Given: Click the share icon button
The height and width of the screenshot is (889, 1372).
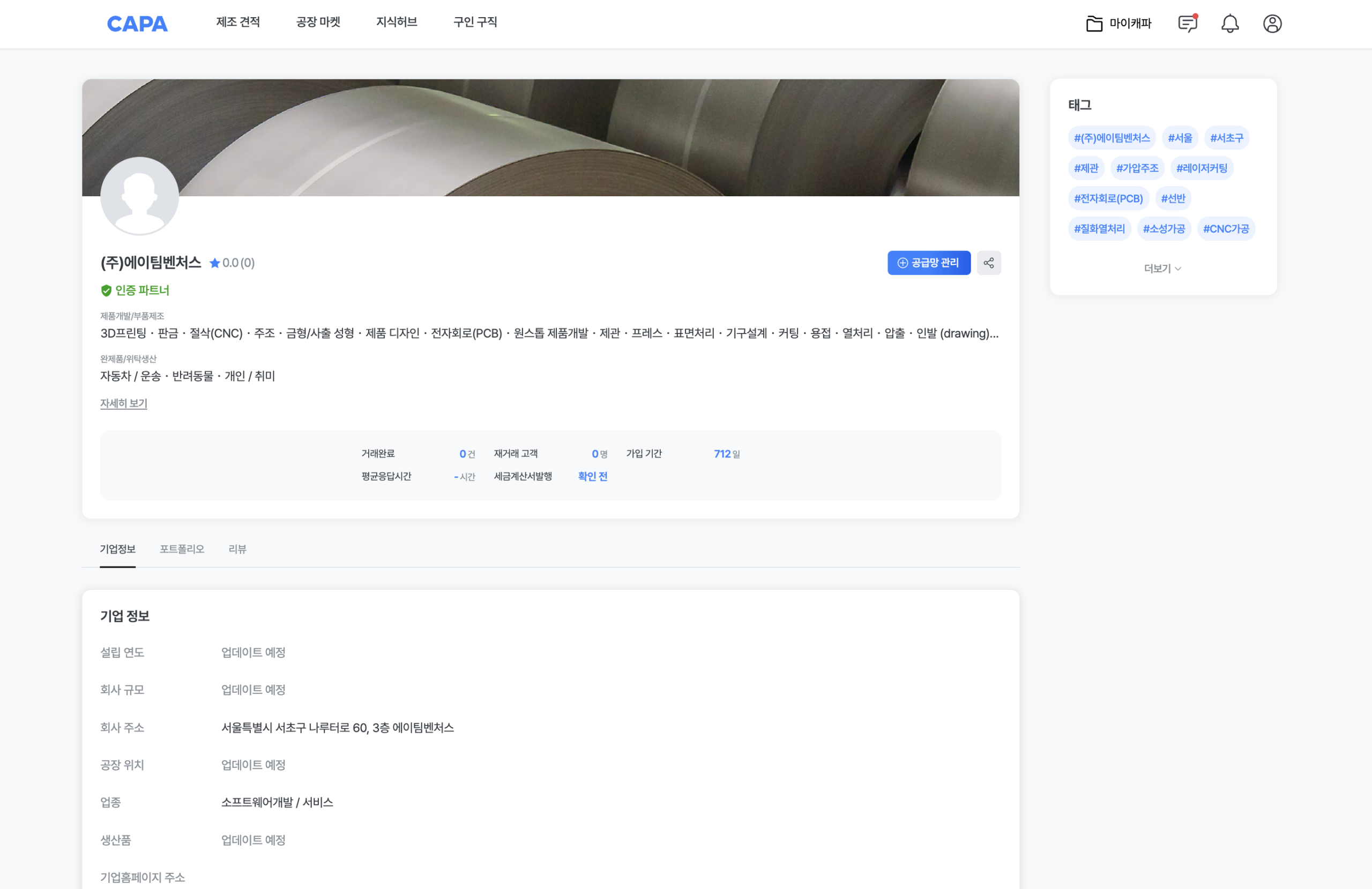Looking at the screenshot, I should (x=988, y=263).
